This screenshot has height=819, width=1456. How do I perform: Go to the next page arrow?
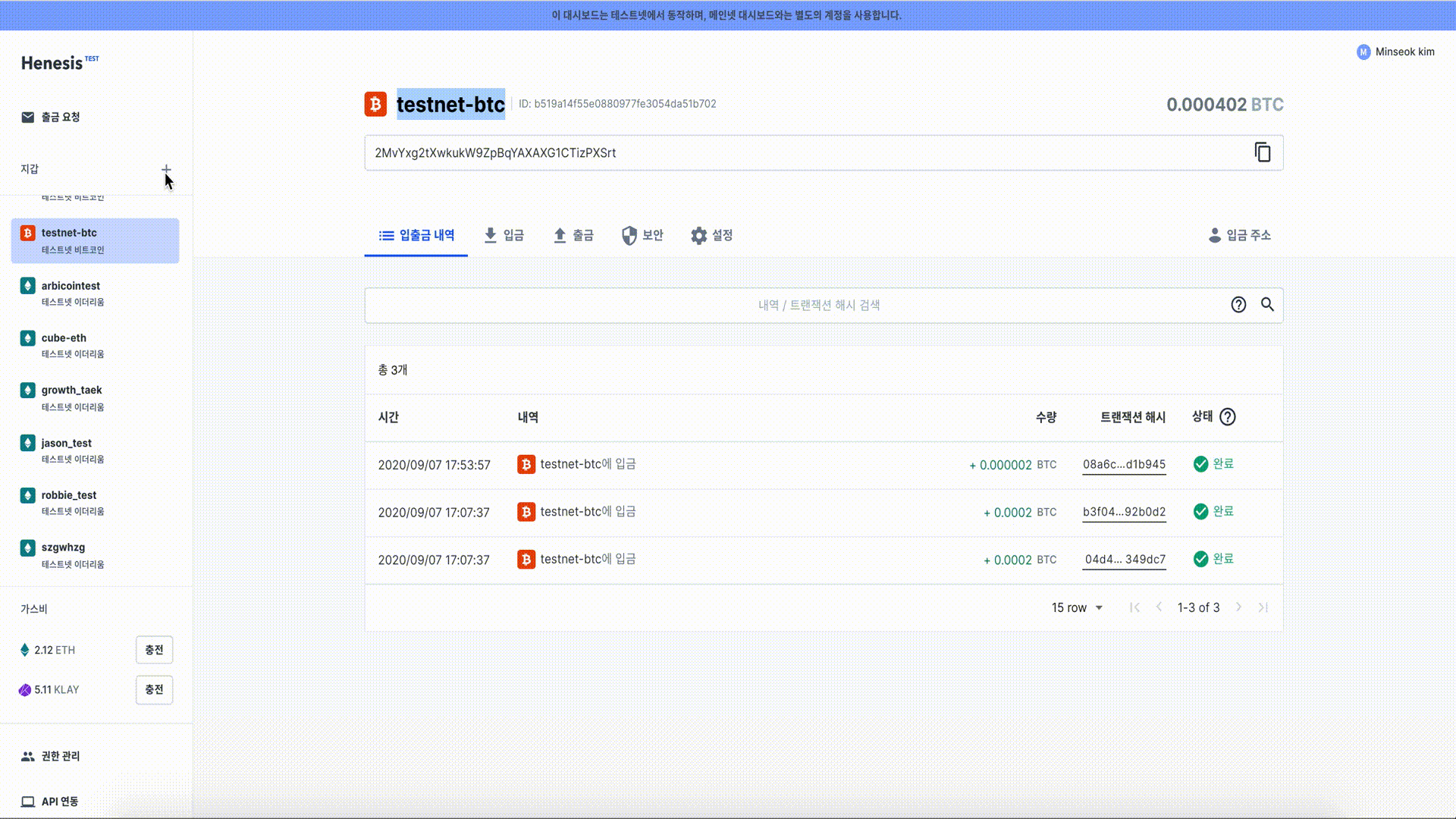click(1239, 607)
